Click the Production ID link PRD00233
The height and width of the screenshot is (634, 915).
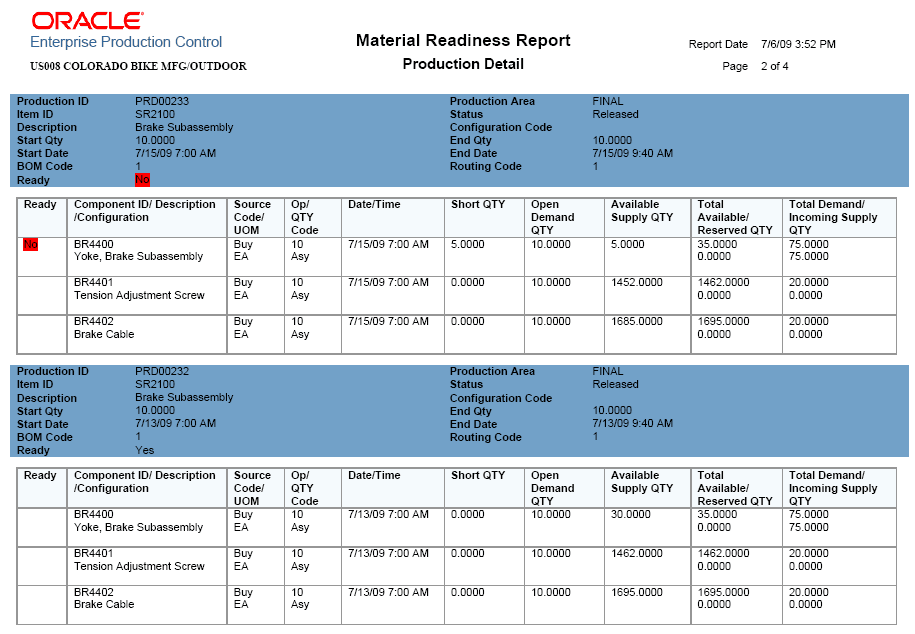(x=164, y=101)
